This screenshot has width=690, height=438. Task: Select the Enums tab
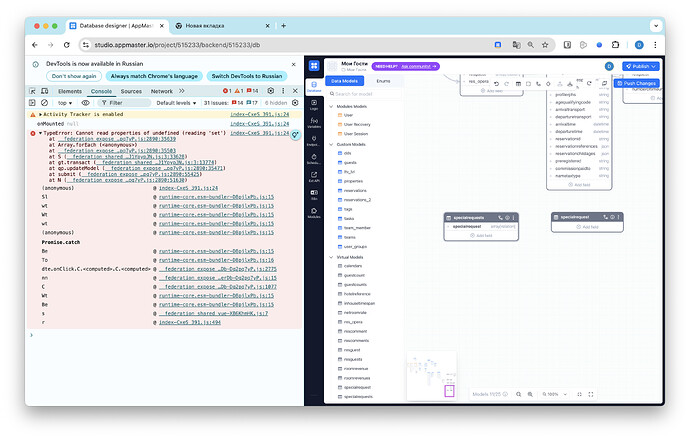tap(383, 81)
